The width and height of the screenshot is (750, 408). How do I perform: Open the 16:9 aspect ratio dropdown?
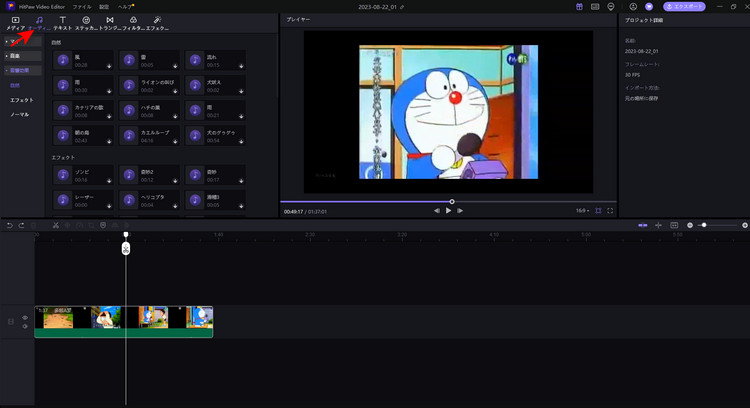[582, 211]
